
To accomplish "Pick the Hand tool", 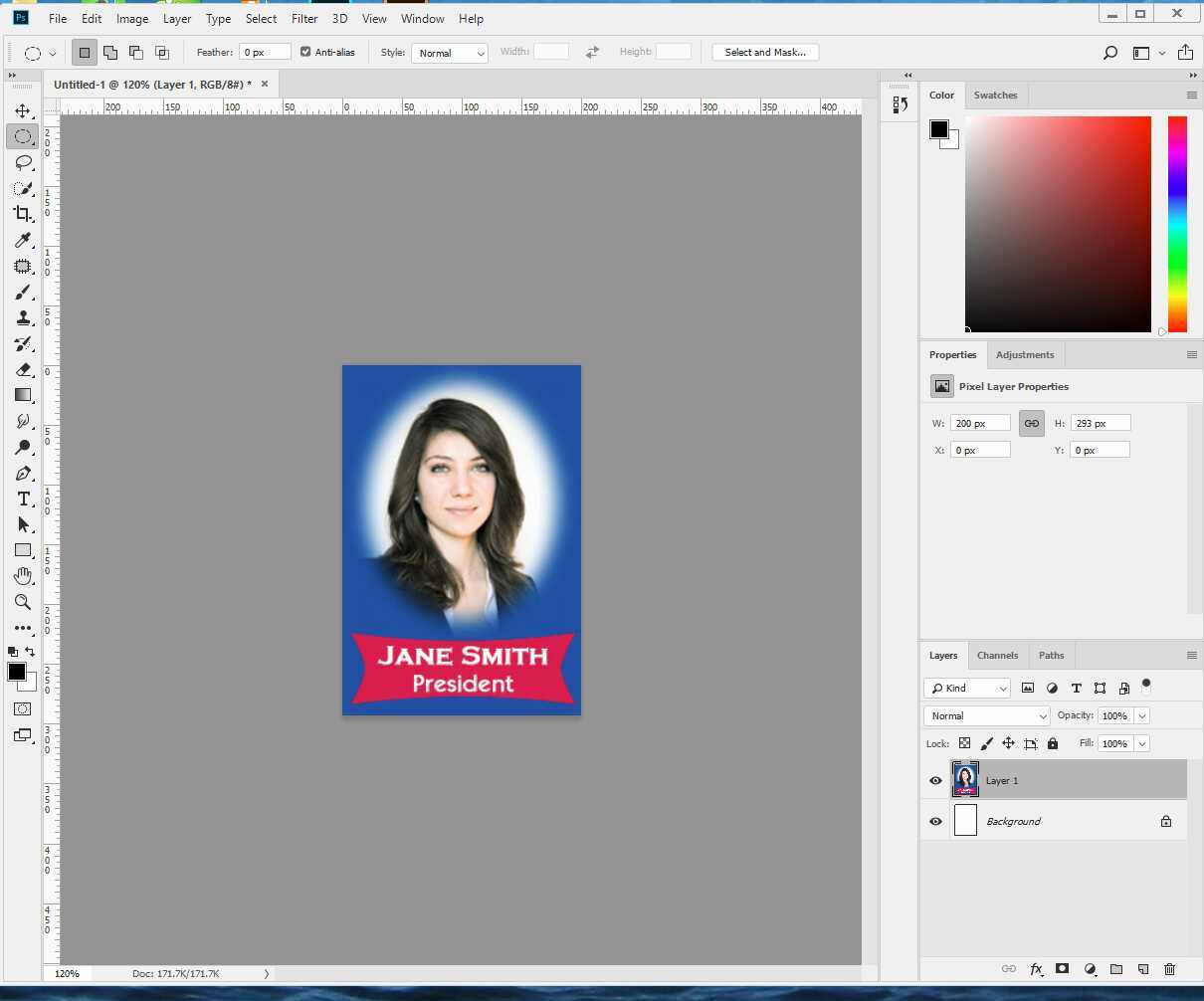I will 23,575.
